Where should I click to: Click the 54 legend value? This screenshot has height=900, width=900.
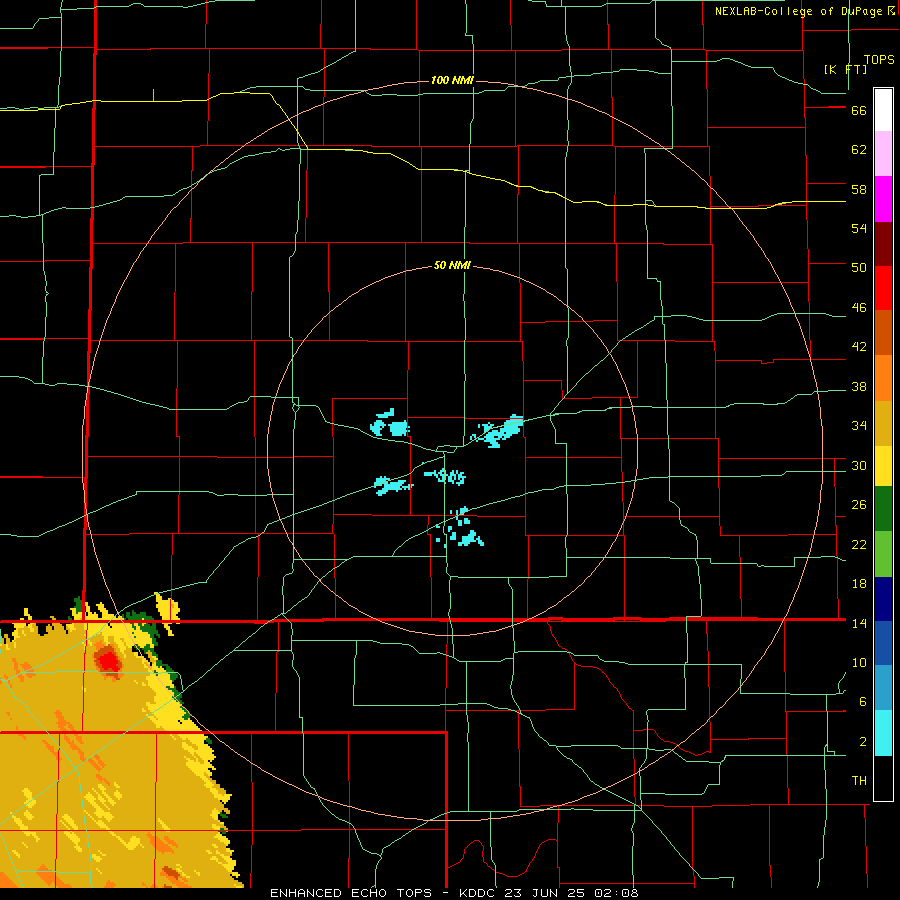pos(859,228)
